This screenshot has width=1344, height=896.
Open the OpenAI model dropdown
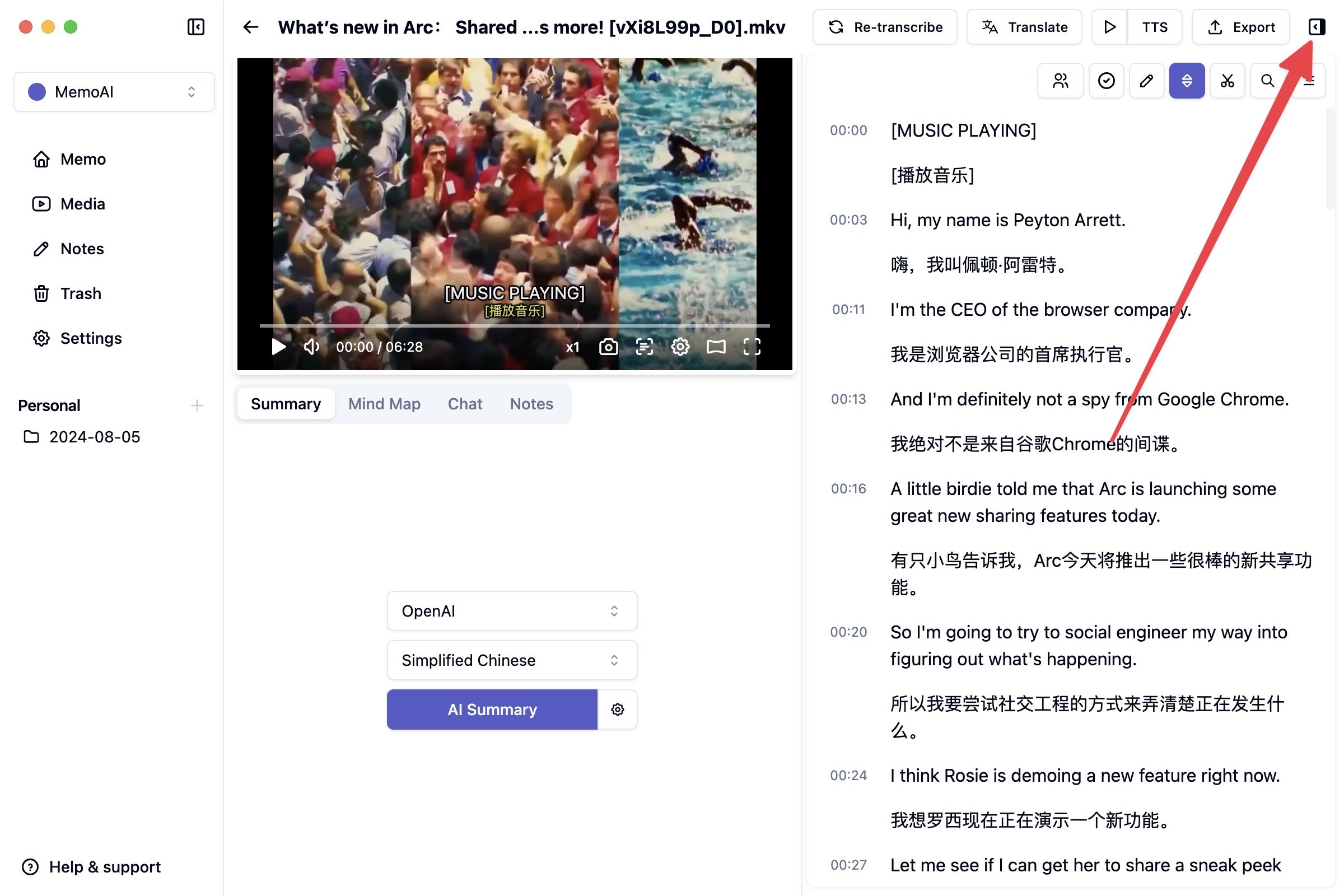512,611
